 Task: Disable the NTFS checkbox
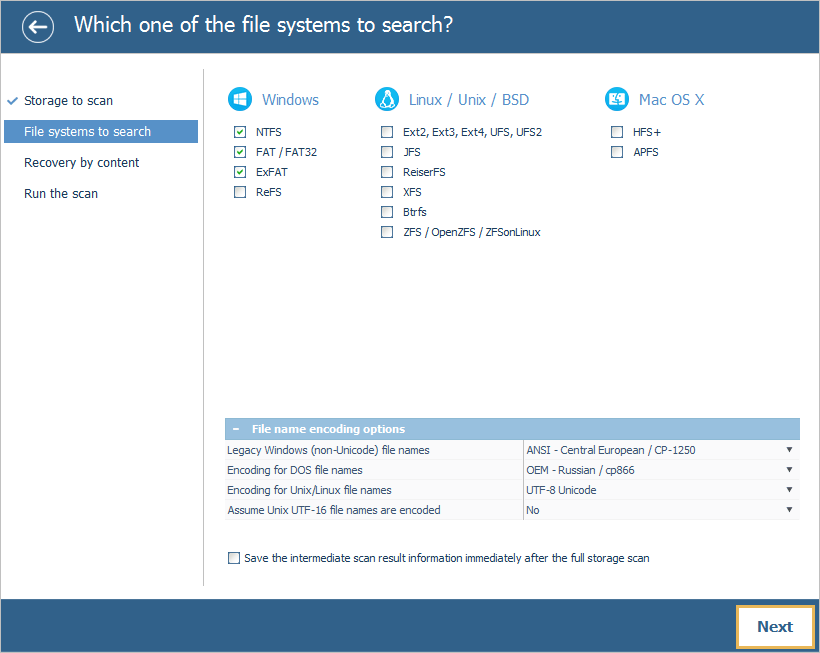240,131
